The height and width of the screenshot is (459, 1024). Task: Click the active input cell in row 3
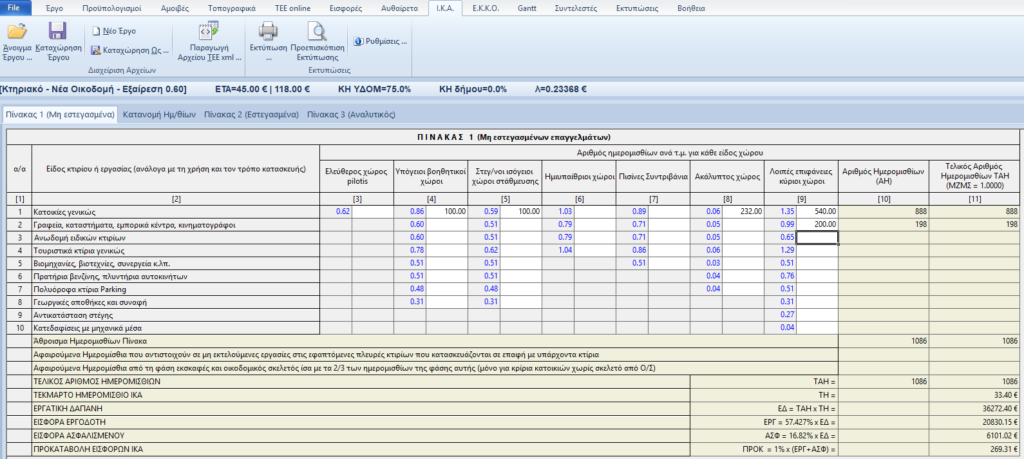(817, 237)
